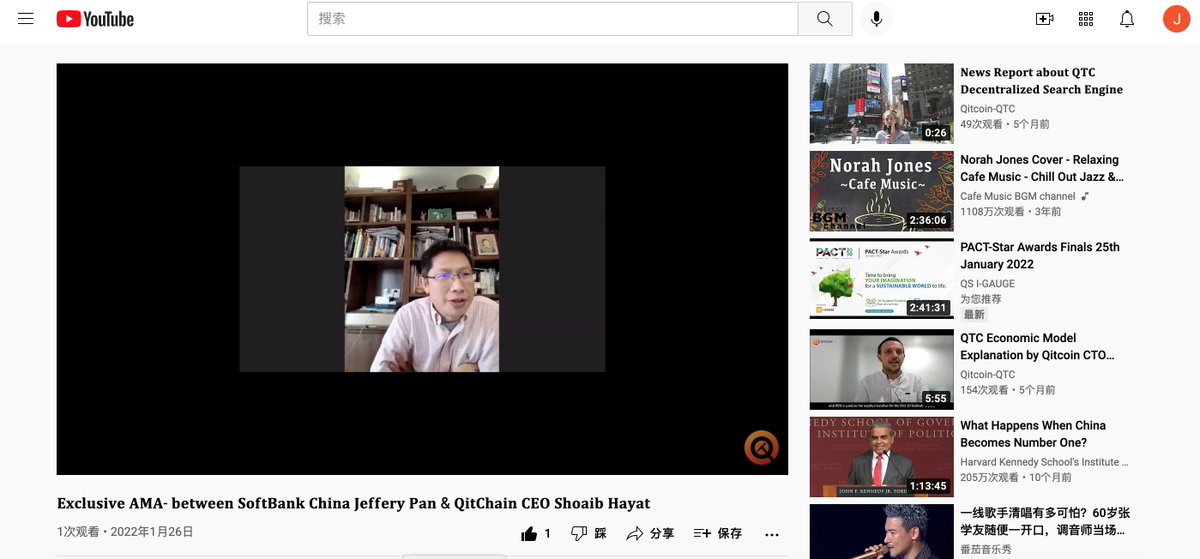Viewport: 1200px width, 559px height.
Task: Click 205万次观看 view count text
Action: coord(989,478)
